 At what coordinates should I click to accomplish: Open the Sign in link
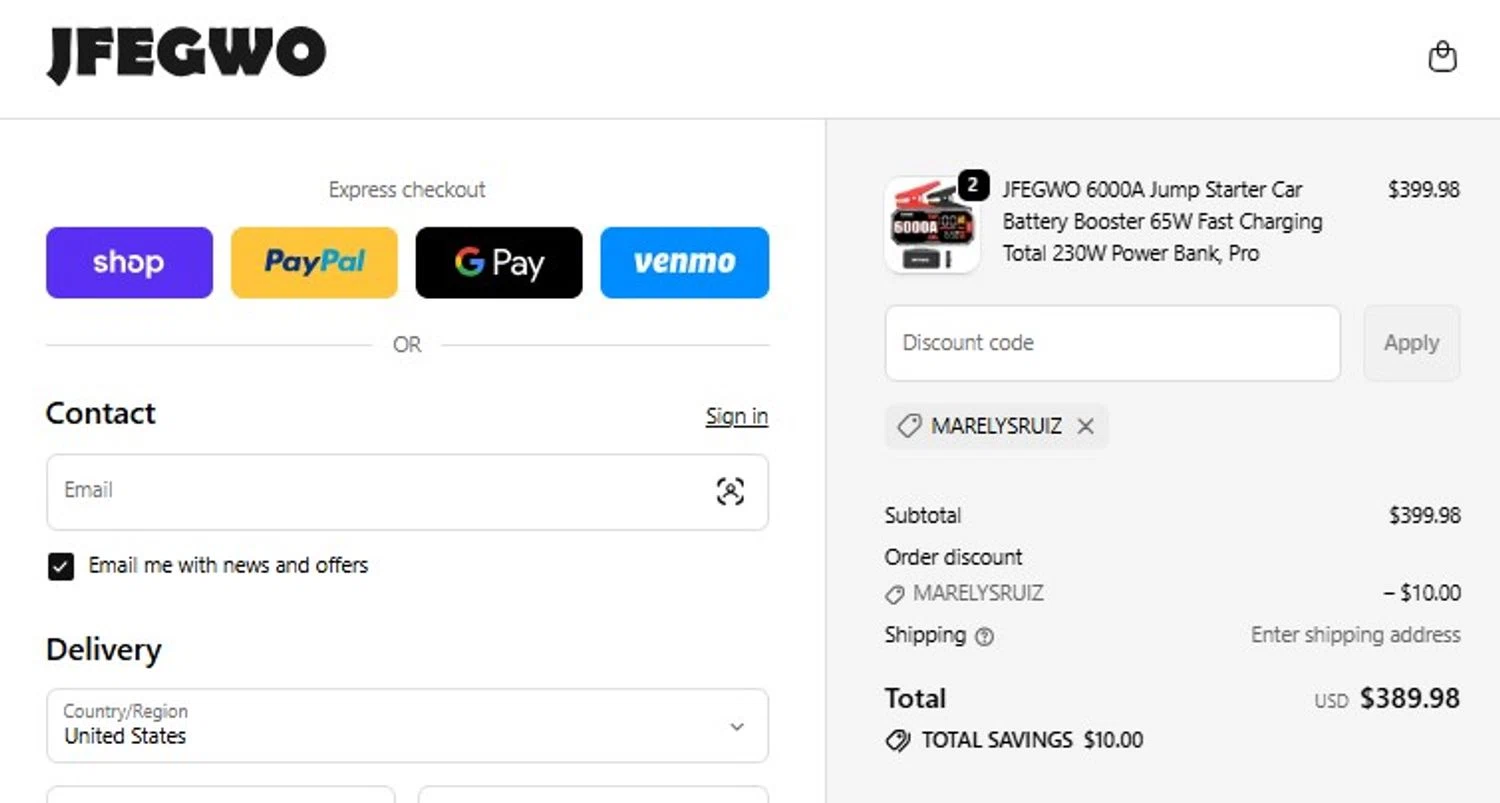click(x=737, y=416)
